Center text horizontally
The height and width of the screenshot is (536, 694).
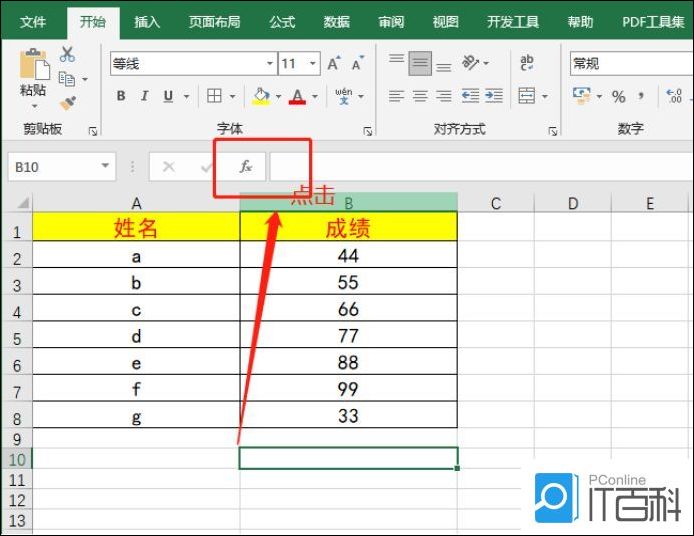420,96
